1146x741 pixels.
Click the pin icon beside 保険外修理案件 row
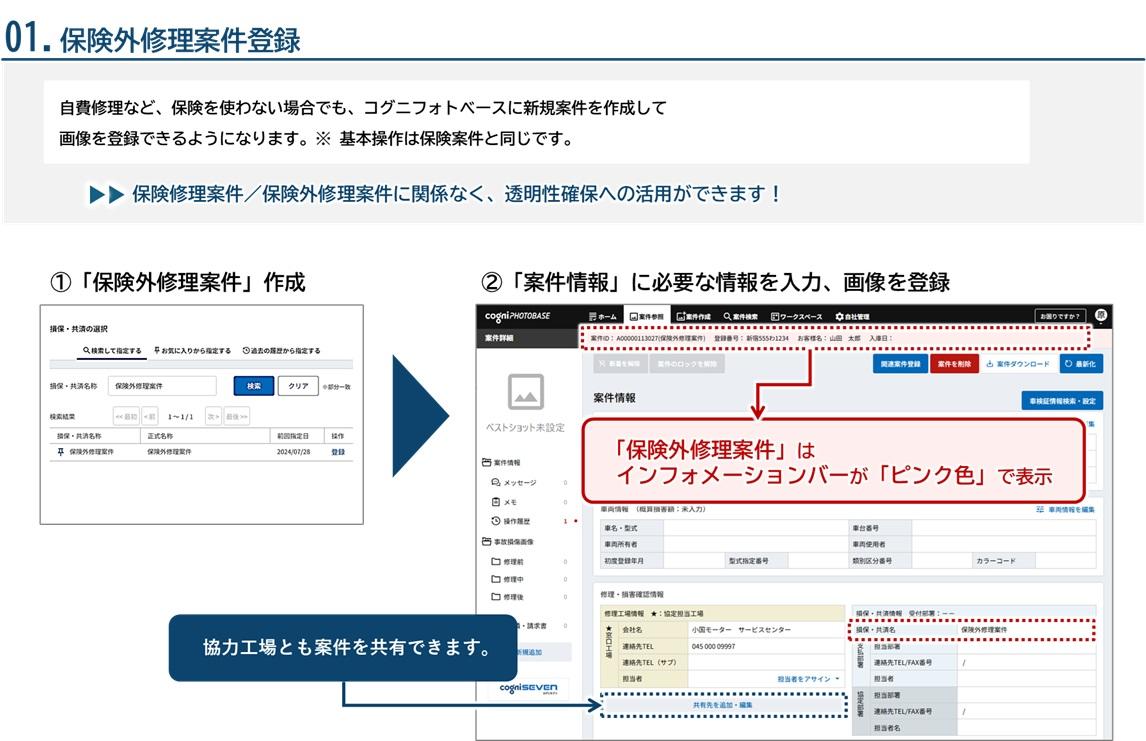[59, 452]
